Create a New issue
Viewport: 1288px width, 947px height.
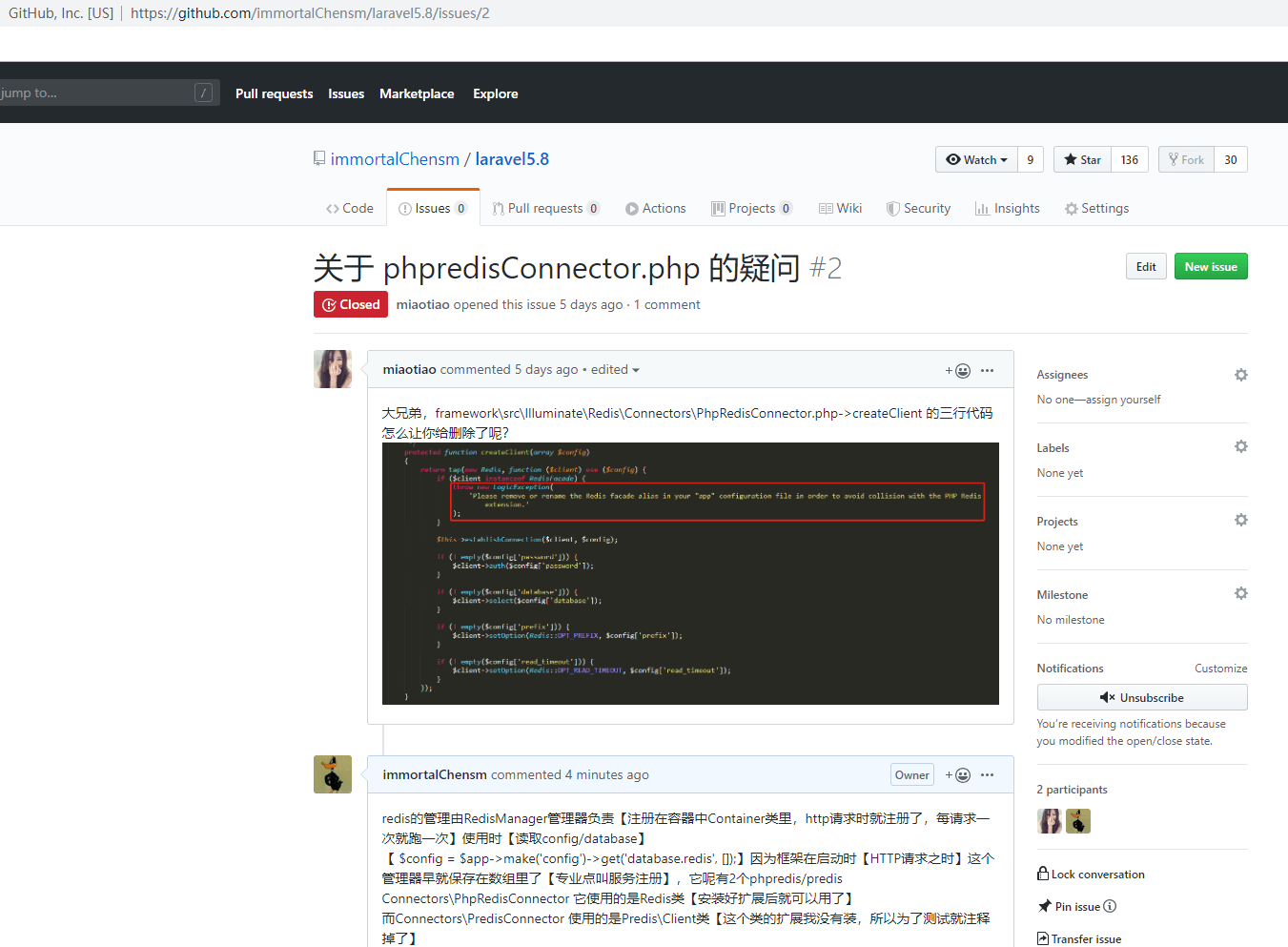1211,267
